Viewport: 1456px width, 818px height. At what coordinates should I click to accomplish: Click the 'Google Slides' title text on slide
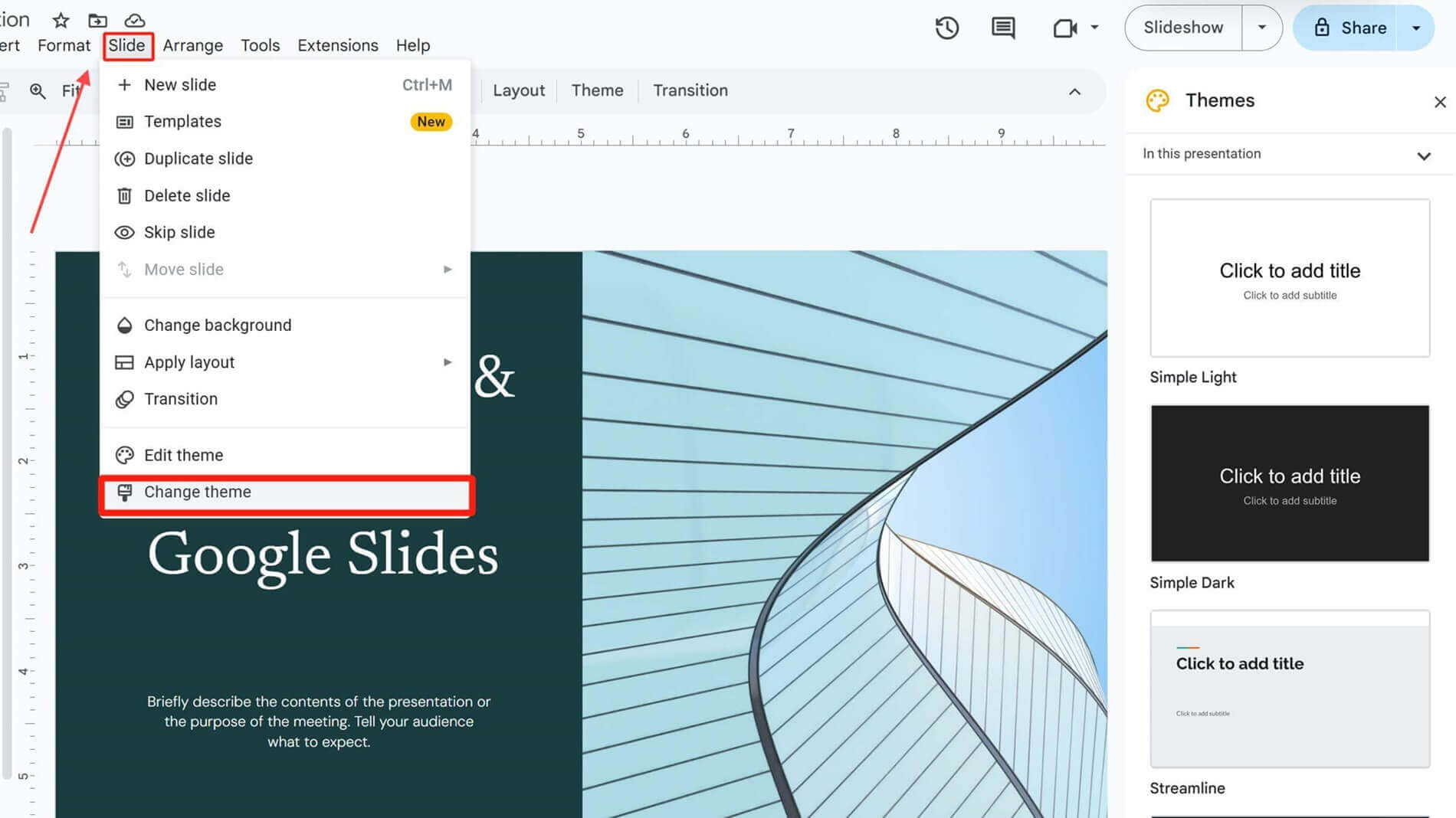click(x=323, y=555)
